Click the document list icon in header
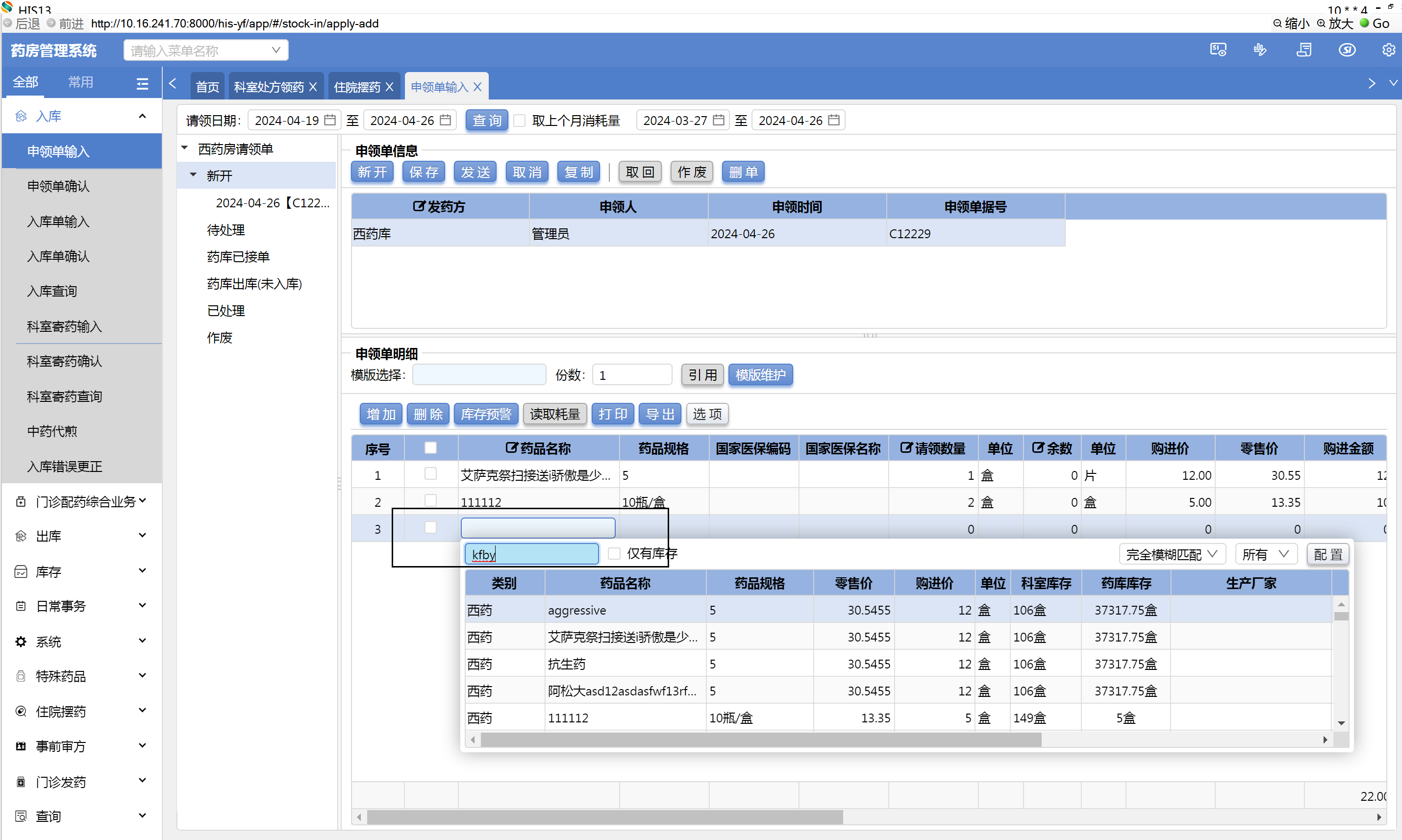Viewport: 1402px width, 840px height. coord(1304,50)
